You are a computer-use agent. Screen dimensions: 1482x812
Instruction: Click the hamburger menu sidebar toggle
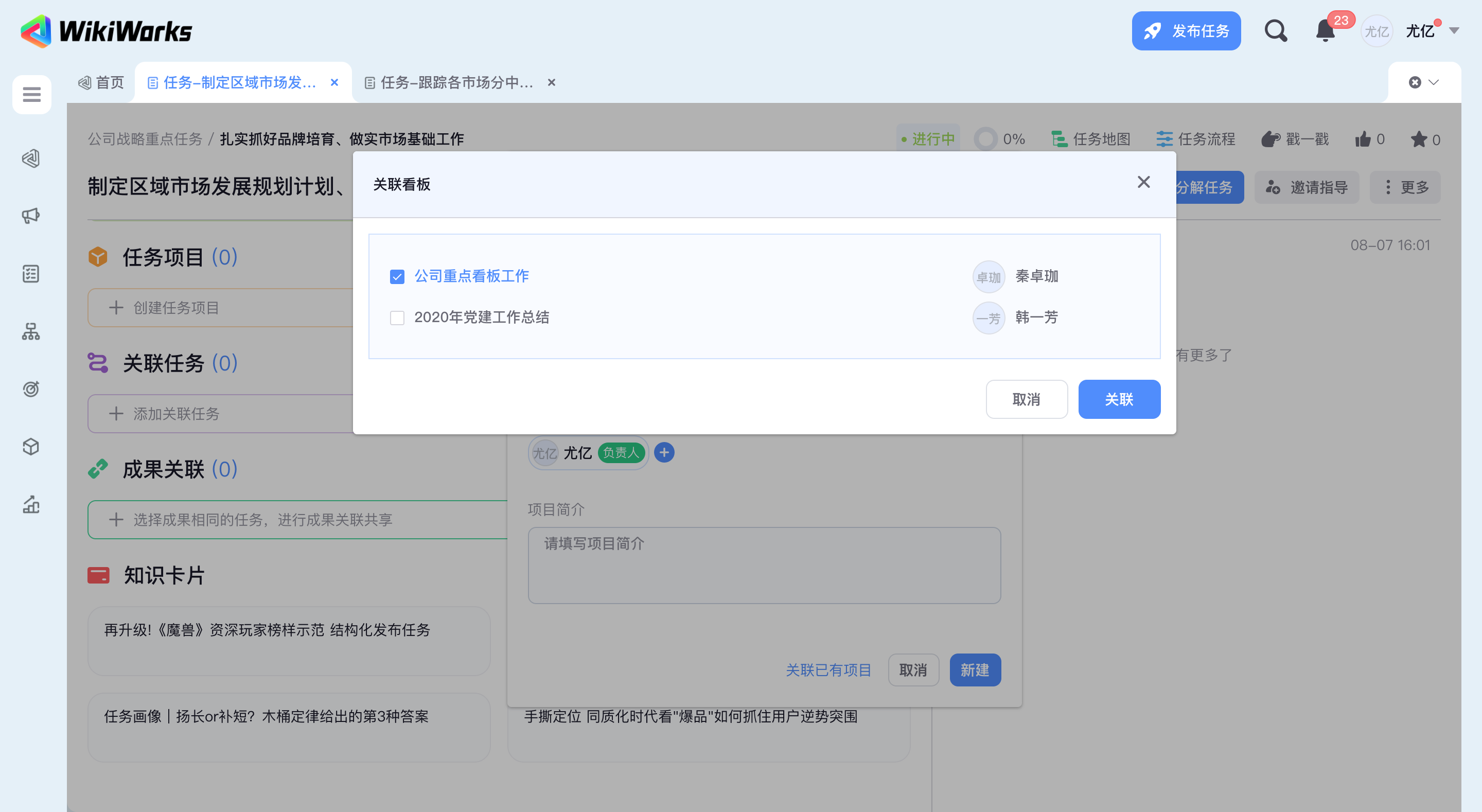click(31, 94)
